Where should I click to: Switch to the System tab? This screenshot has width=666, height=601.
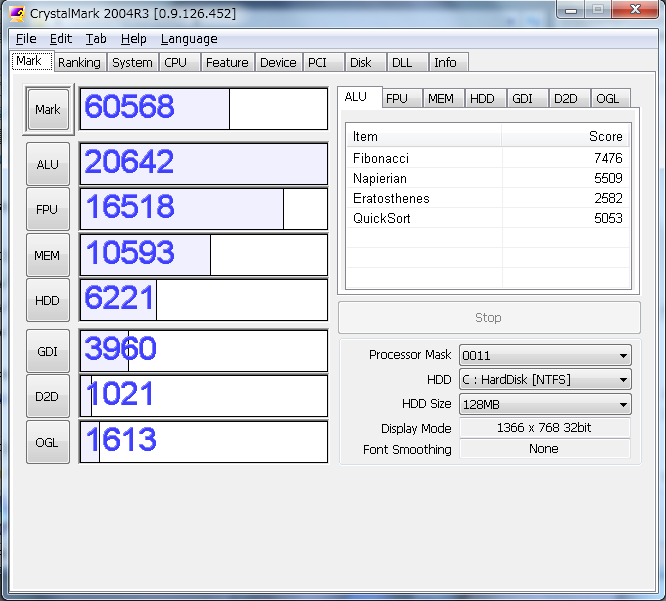[x=132, y=62]
